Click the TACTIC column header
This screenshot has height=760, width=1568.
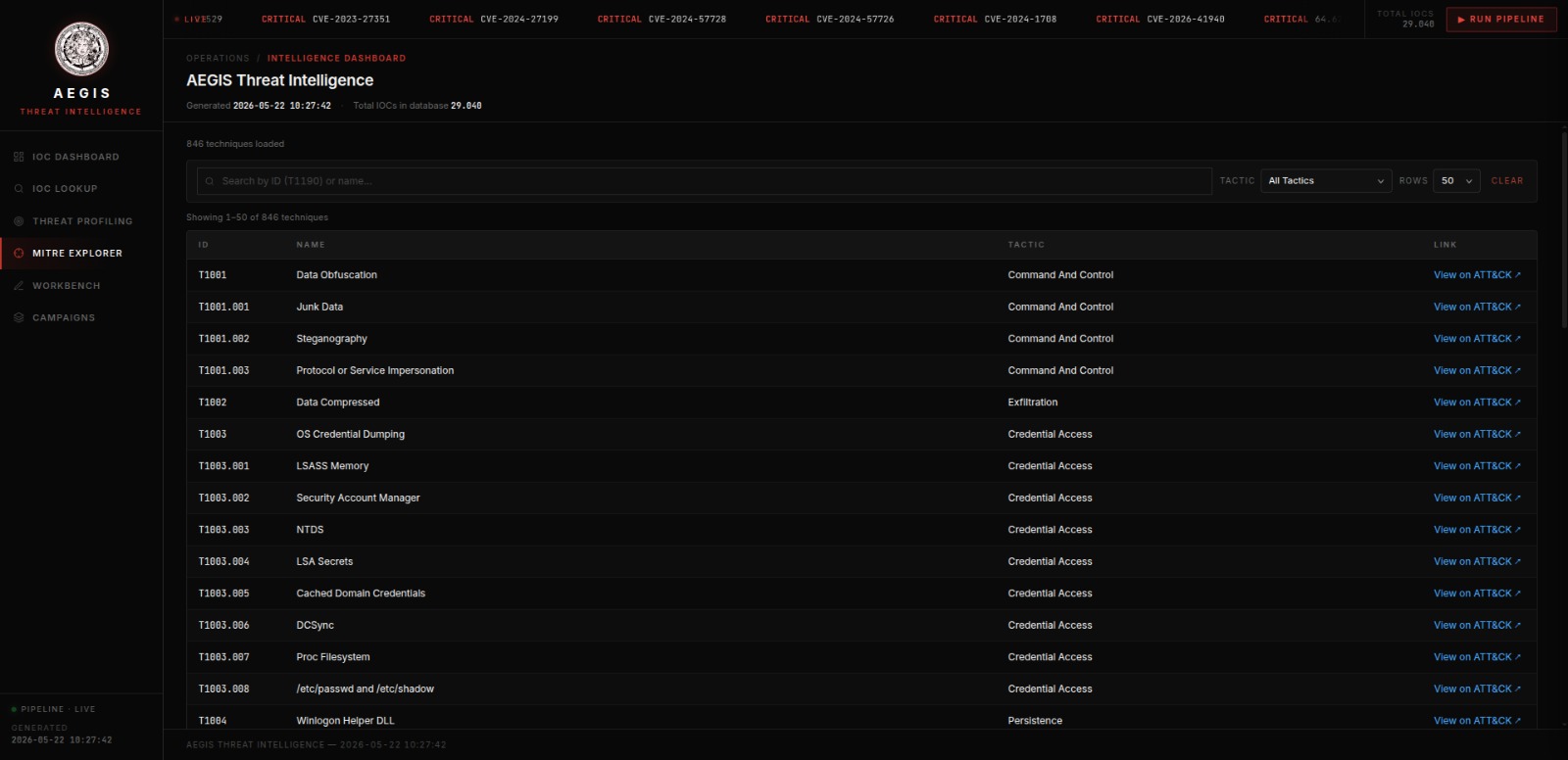pyautogui.click(x=1026, y=245)
